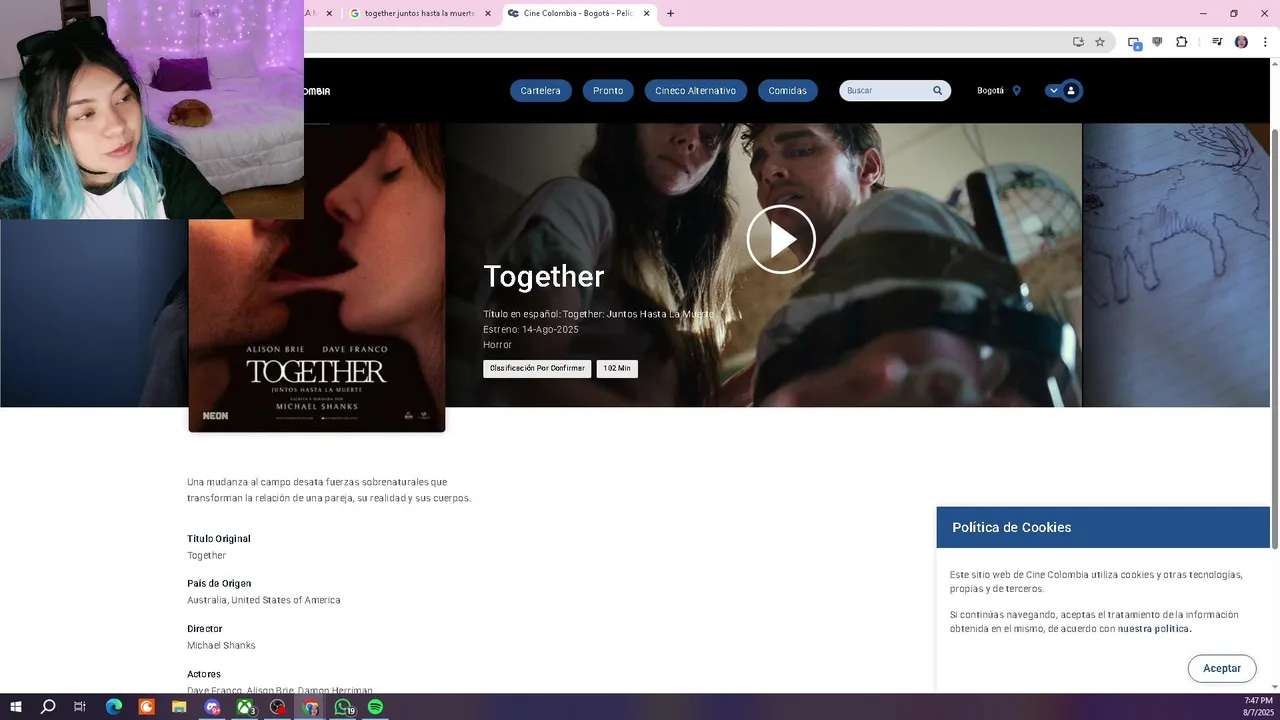The width and height of the screenshot is (1280, 720).
Task: Launch Microsoft Edge from the taskbar
Action: tap(113, 707)
